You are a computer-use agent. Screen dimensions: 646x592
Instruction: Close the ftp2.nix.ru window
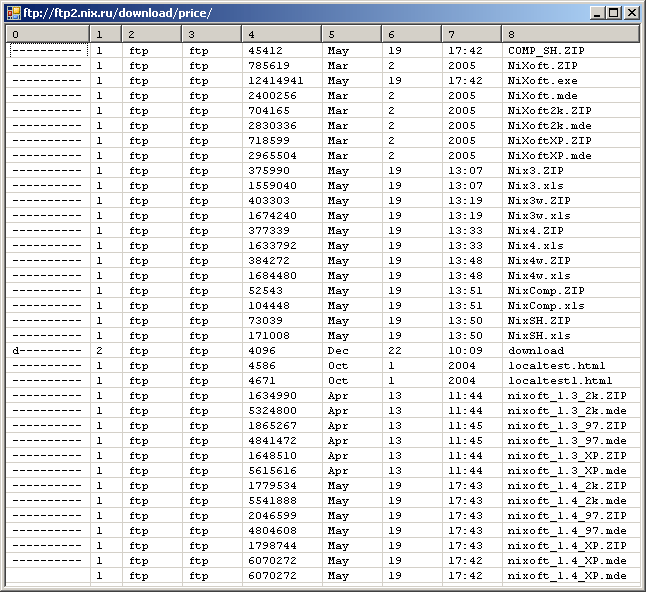click(632, 13)
